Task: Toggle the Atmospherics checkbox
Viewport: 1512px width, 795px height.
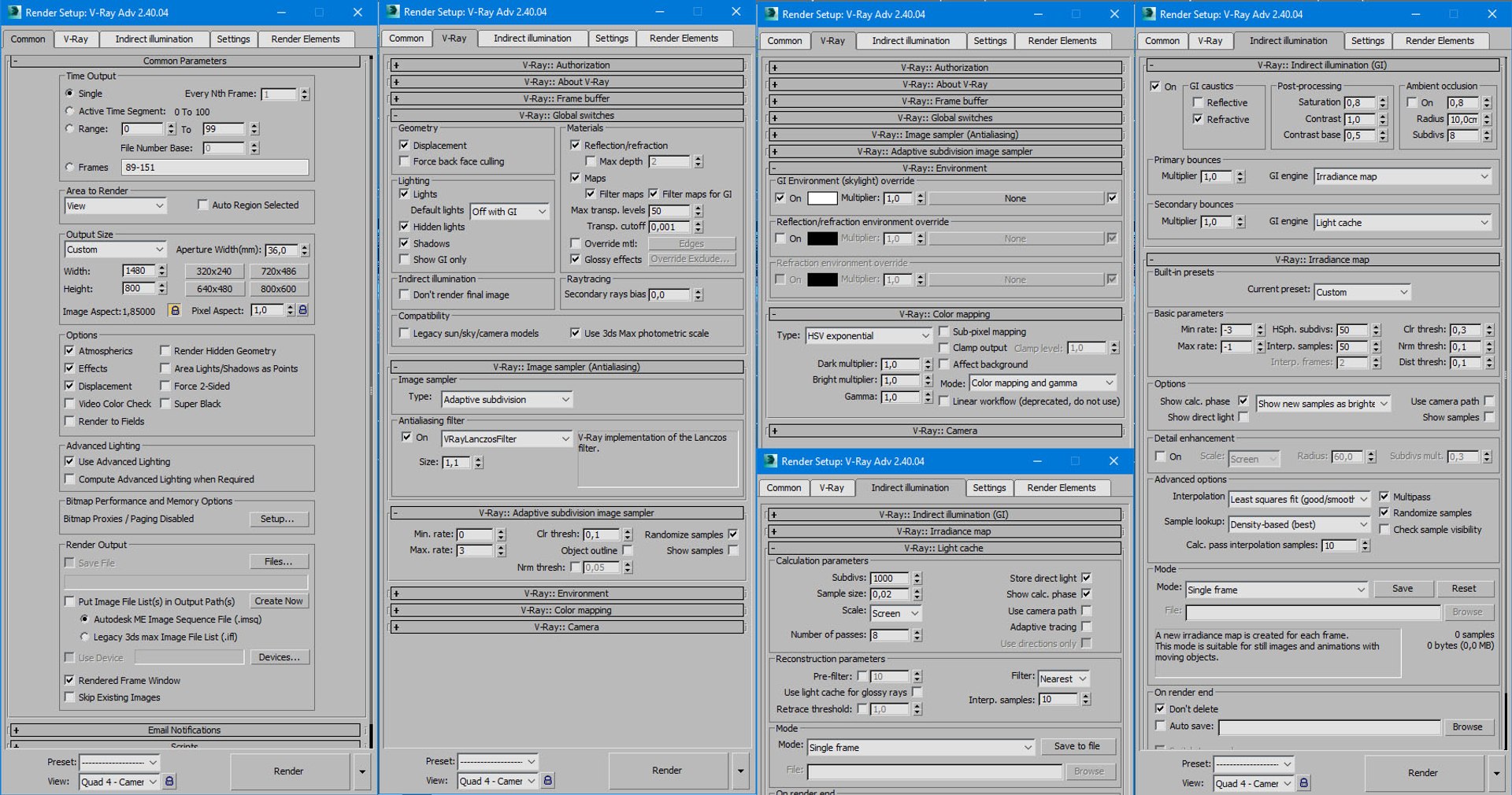Action: pyautogui.click(x=69, y=351)
